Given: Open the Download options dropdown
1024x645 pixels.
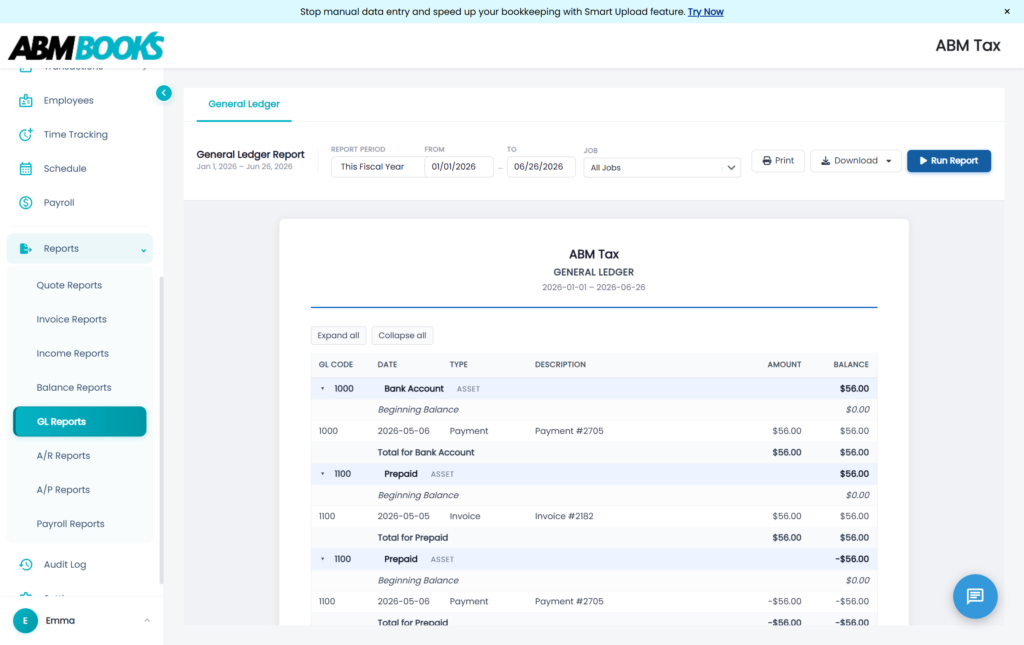Looking at the screenshot, I should click(x=856, y=161).
